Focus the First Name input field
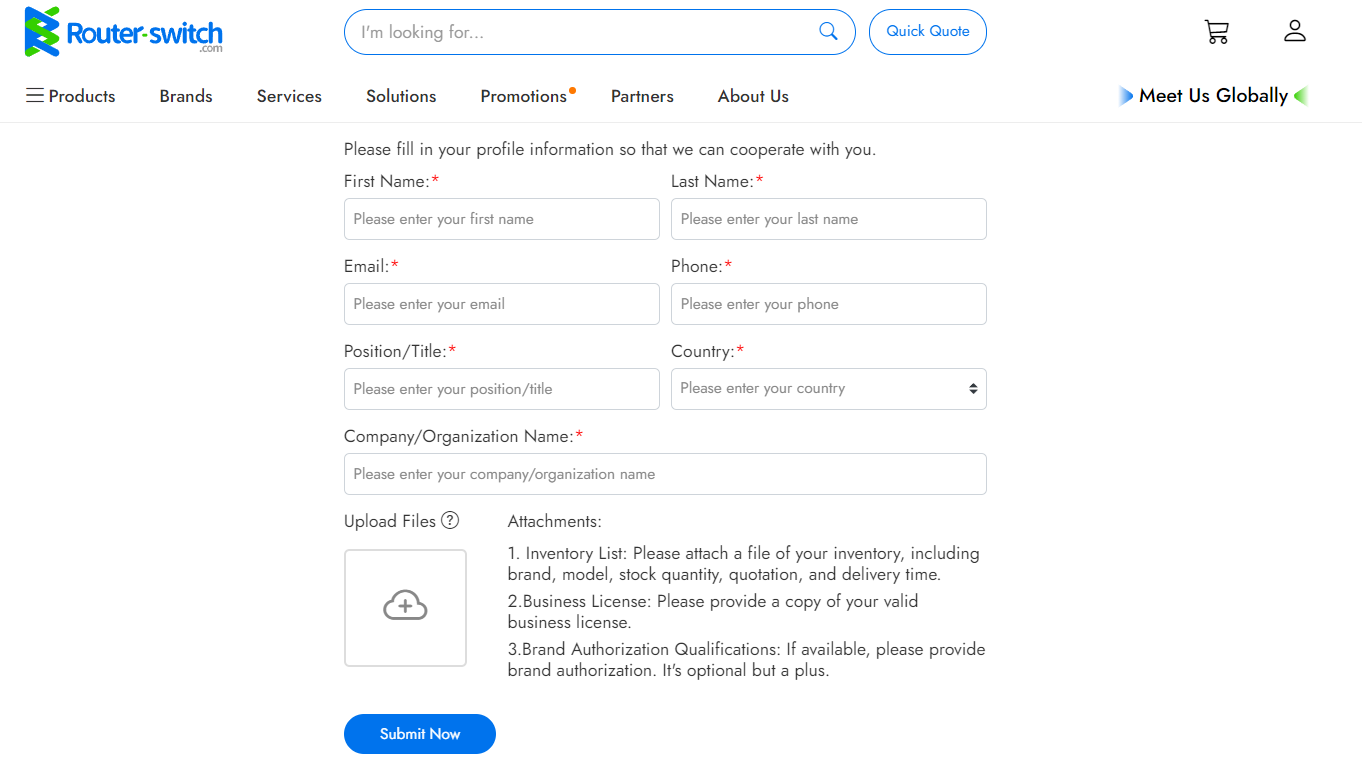Screen dimensions: 1362x769 [x=501, y=219]
